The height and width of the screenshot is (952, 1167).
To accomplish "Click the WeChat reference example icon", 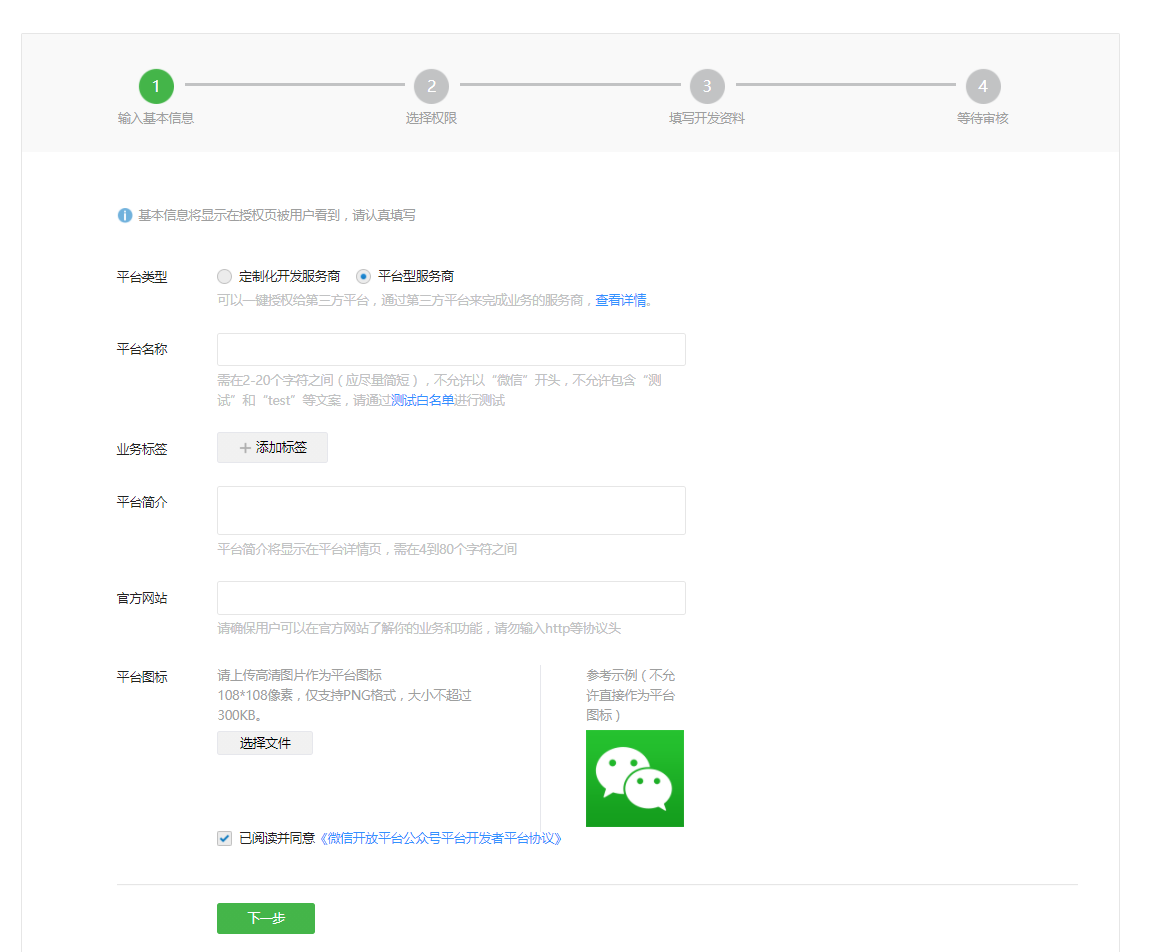I will click(635, 778).
